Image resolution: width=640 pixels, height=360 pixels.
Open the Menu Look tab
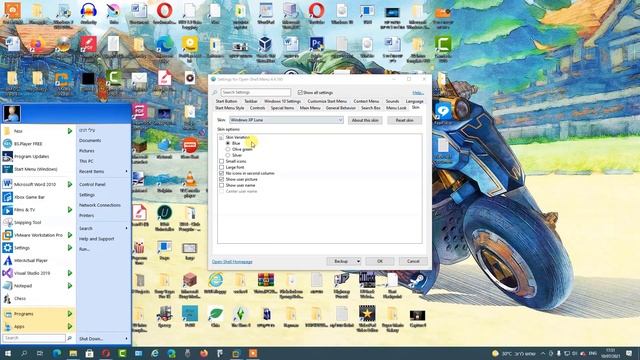pos(396,108)
